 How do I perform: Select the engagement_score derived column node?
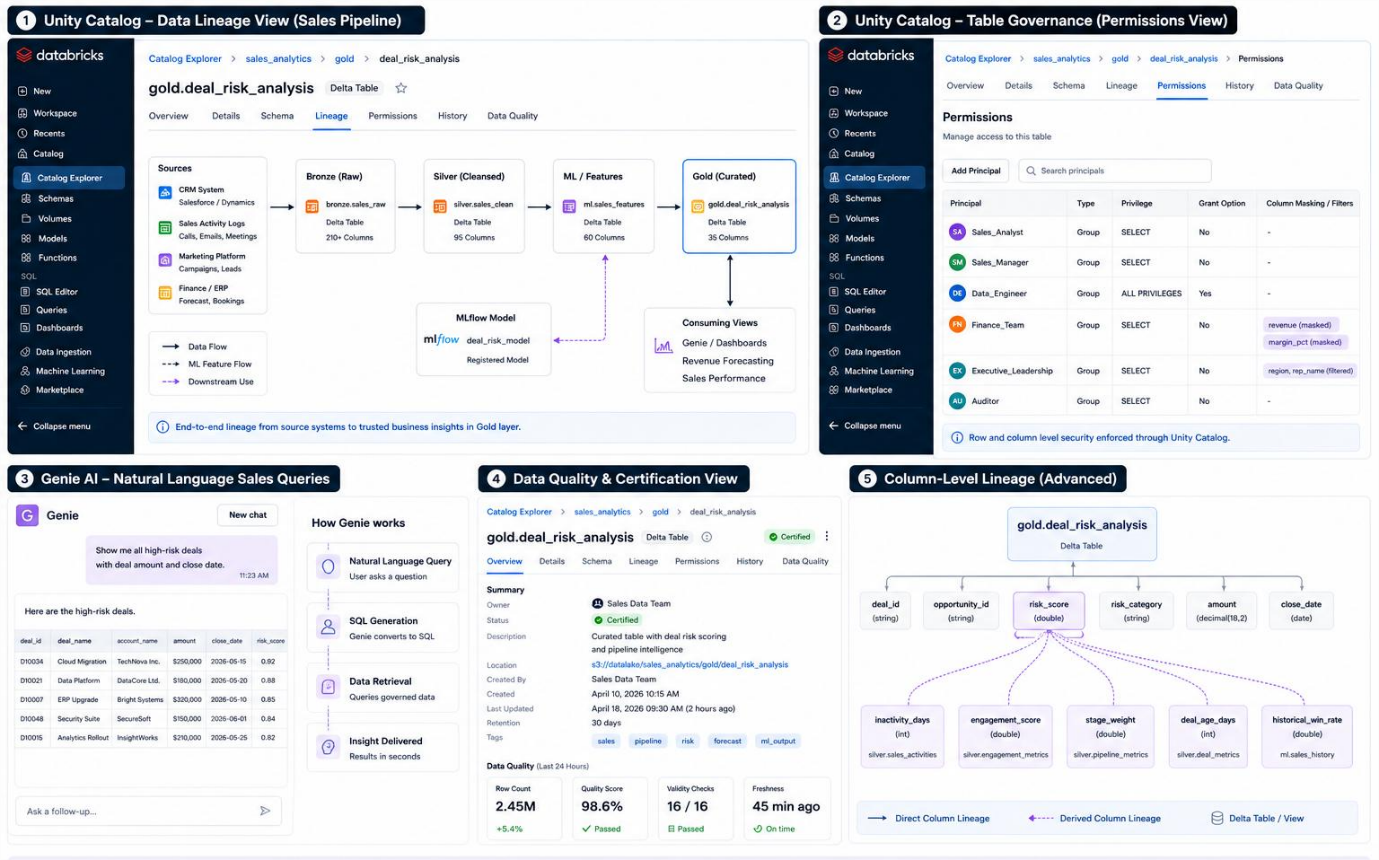pos(1006,736)
